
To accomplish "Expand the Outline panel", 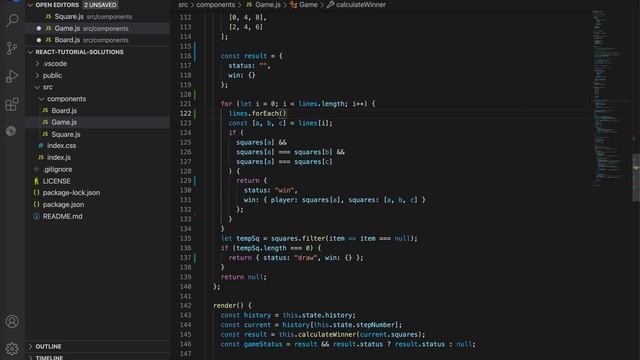I will click(x=30, y=347).
